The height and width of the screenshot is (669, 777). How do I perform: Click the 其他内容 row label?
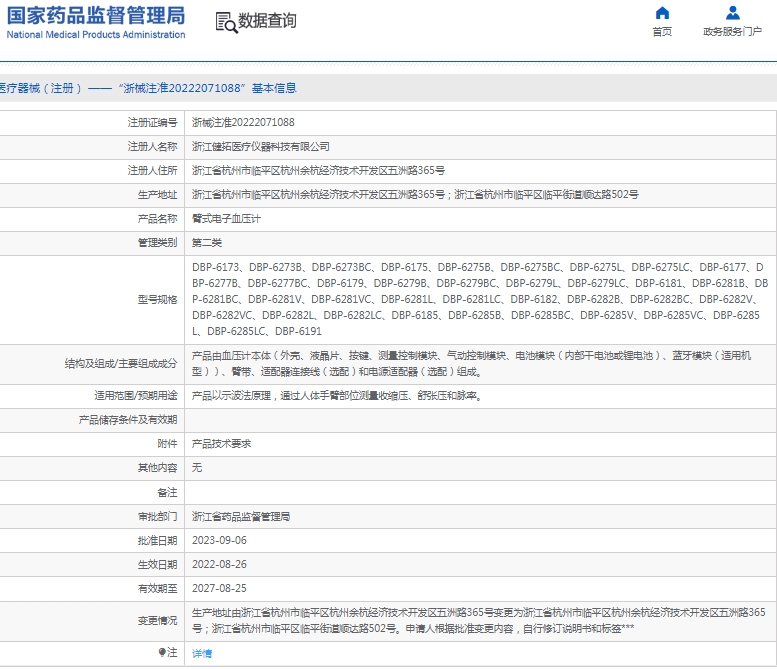pos(157,468)
